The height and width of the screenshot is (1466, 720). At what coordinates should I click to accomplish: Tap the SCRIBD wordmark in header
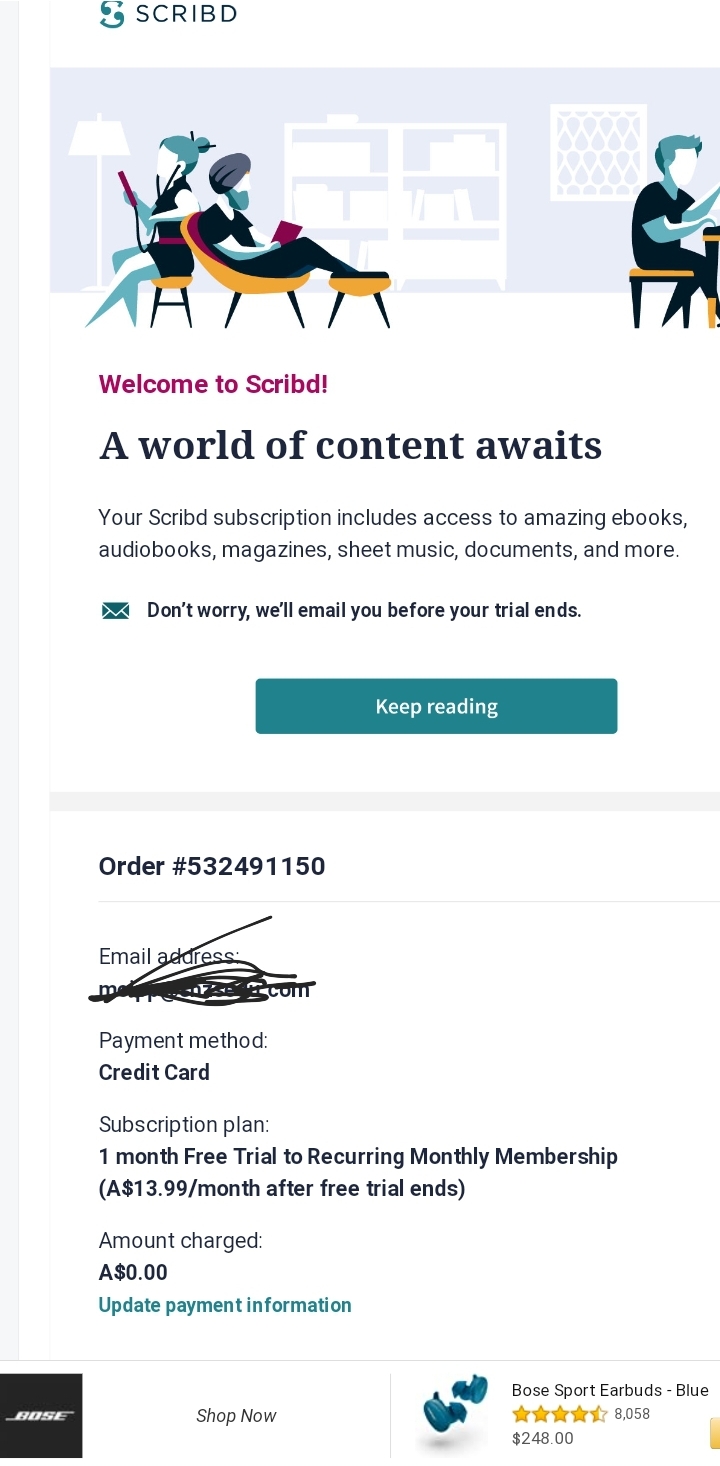[184, 14]
